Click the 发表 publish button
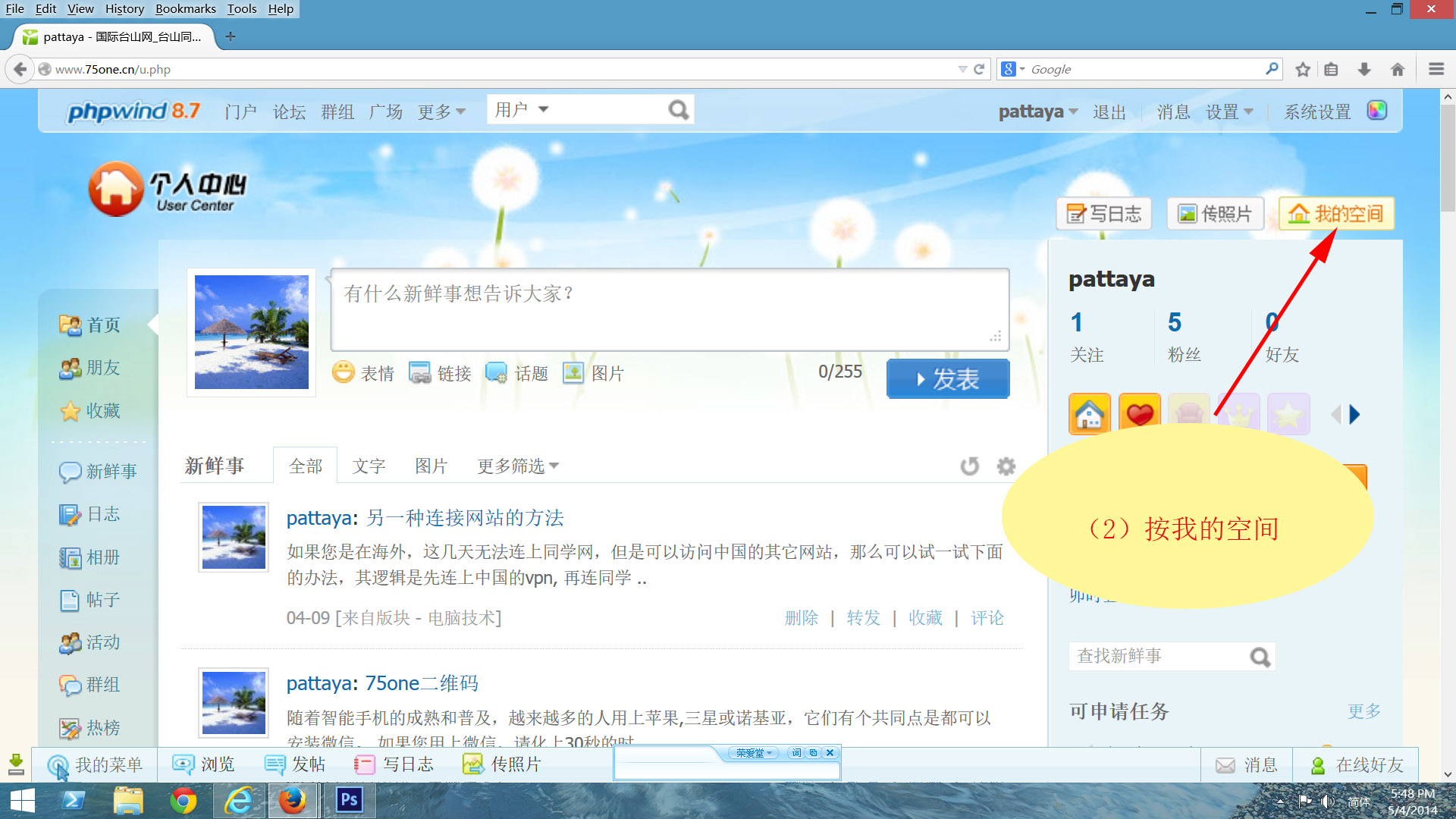Viewport: 1456px width, 819px height. coord(948,378)
